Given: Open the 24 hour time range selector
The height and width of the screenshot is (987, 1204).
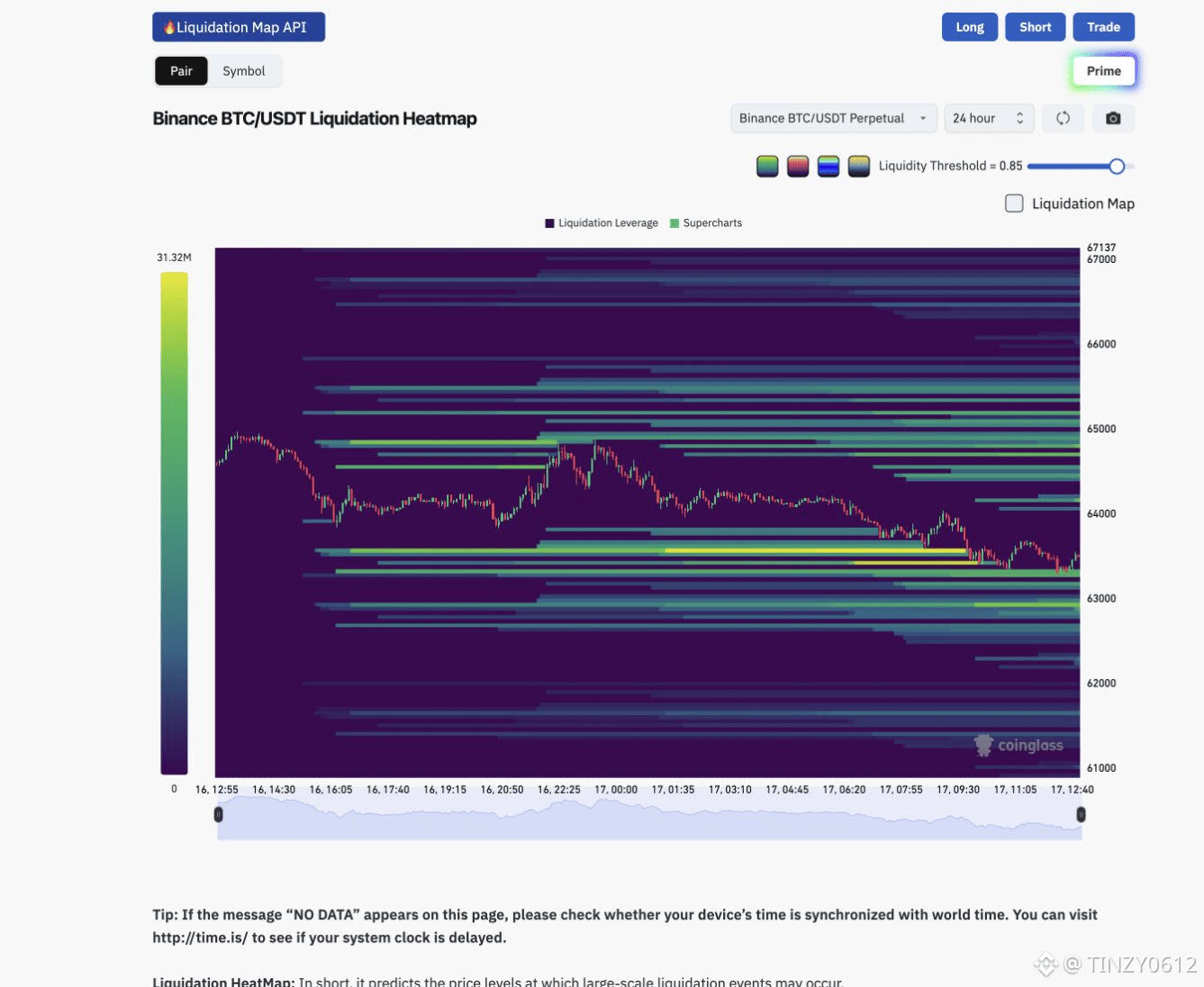Looking at the screenshot, I should click(989, 118).
